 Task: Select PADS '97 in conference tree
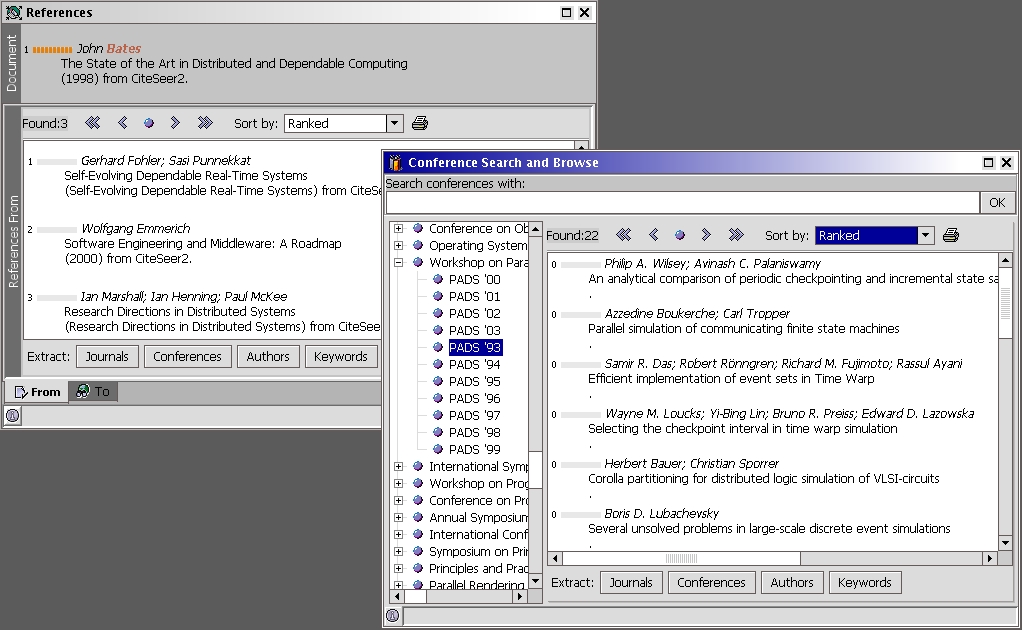coord(474,415)
